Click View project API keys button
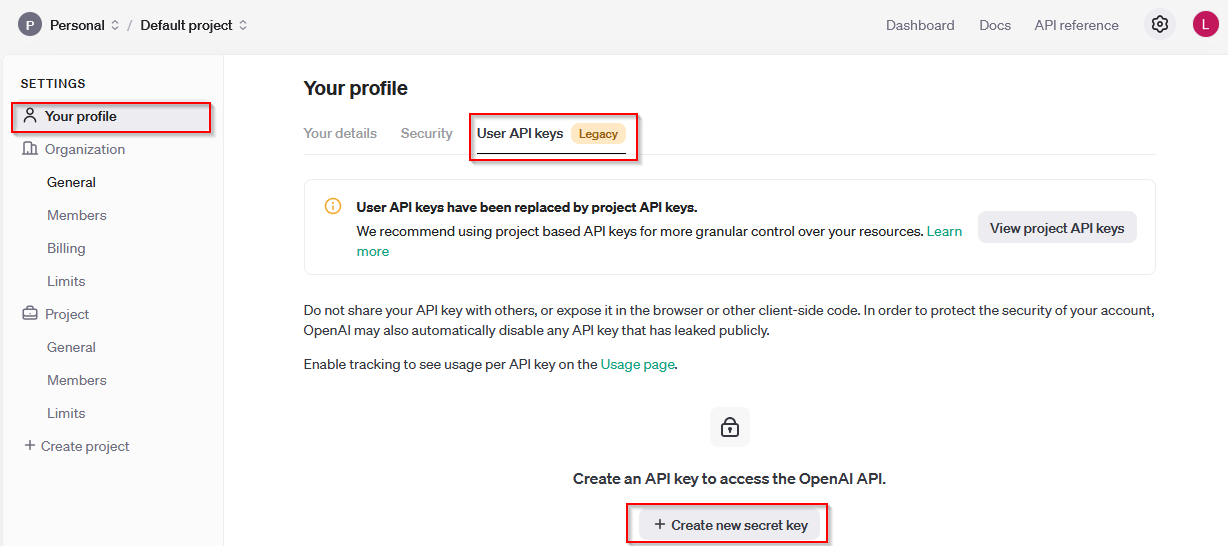This screenshot has height=546, width=1228. pyautogui.click(x=1057, y=228)
